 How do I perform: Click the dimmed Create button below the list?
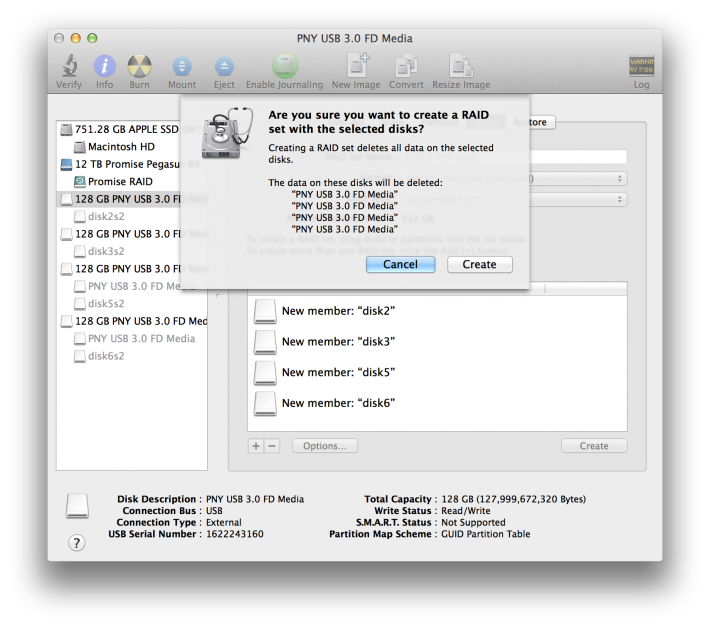594,446
